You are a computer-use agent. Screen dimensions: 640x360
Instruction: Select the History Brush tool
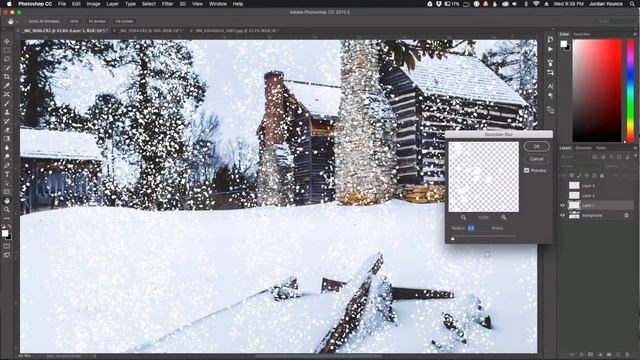coord(7,121)
